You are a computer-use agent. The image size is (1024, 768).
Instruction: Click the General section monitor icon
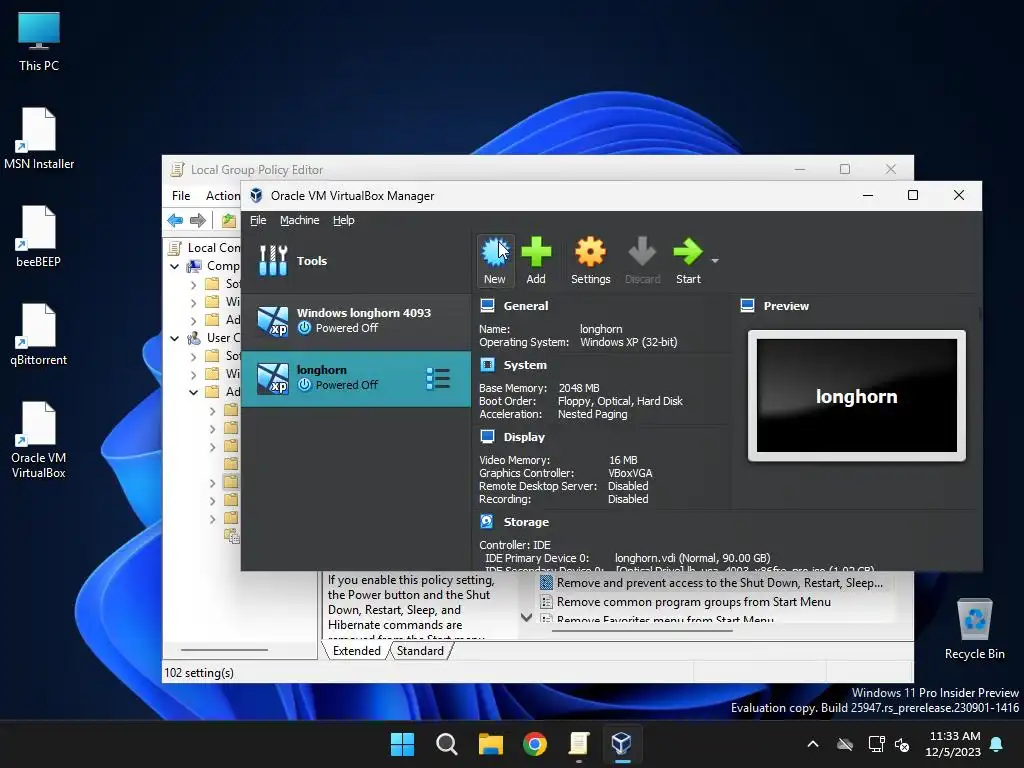487,305
